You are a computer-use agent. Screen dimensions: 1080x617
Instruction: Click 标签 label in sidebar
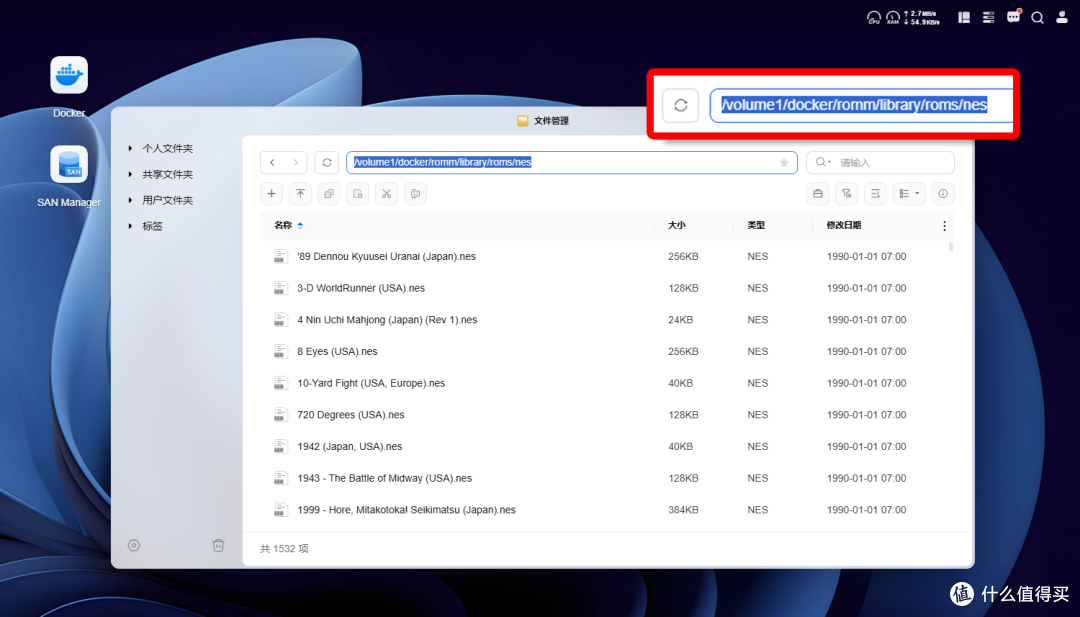(152, 226)
